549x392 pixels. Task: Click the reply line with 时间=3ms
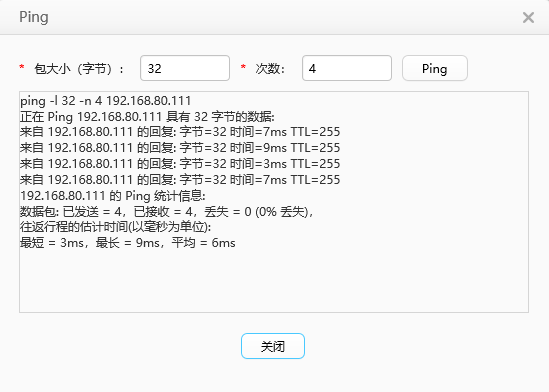[x=180, y=164]
